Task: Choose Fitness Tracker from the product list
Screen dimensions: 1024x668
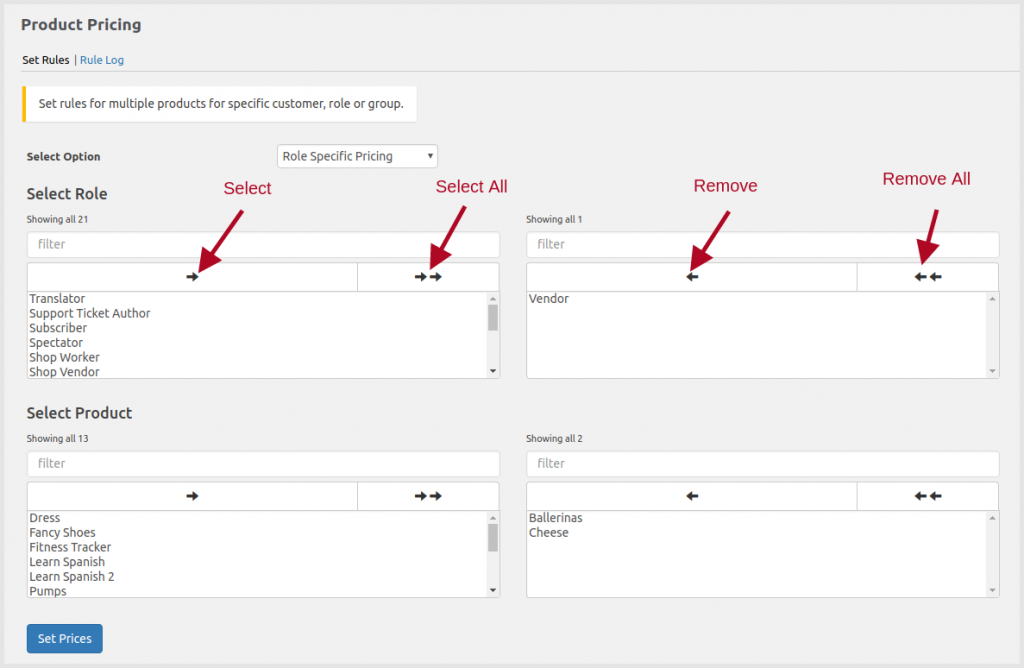Action: coord(70,547)
